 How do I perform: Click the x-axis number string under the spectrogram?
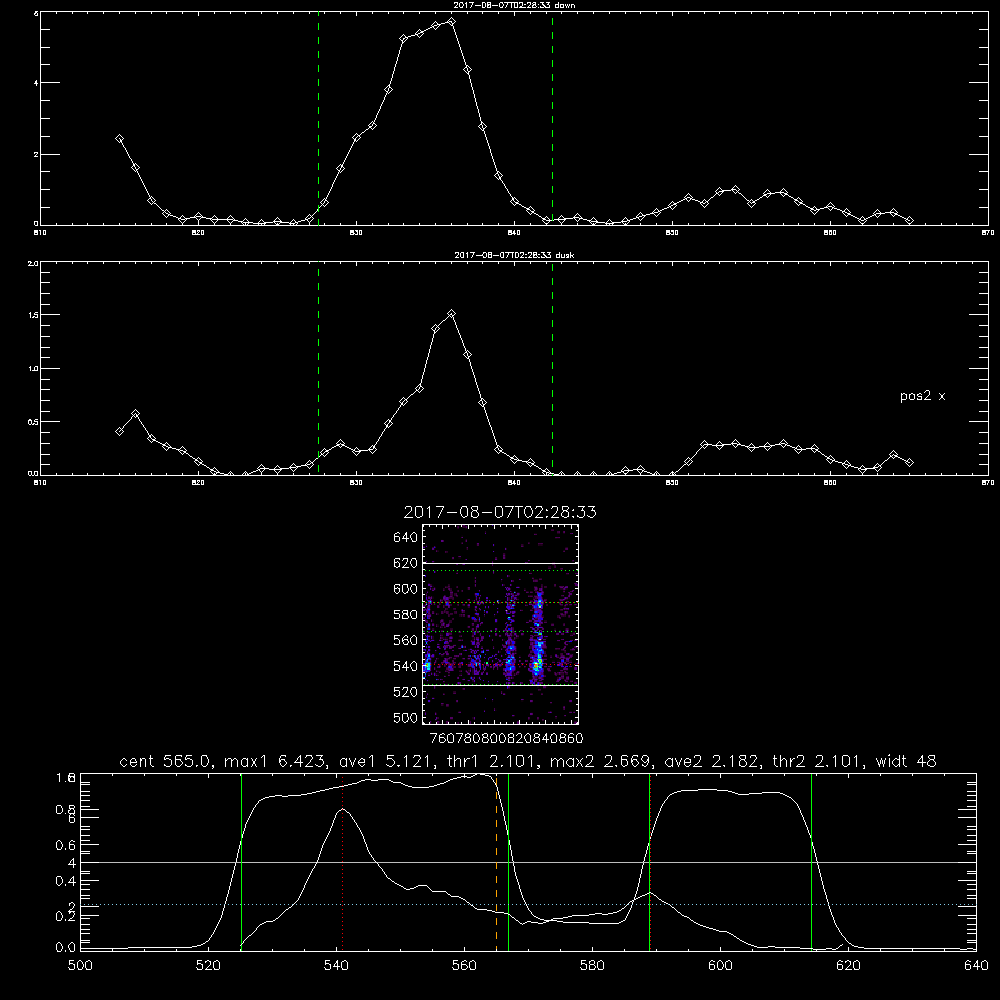pyautogui.click(x=506, y=739)
